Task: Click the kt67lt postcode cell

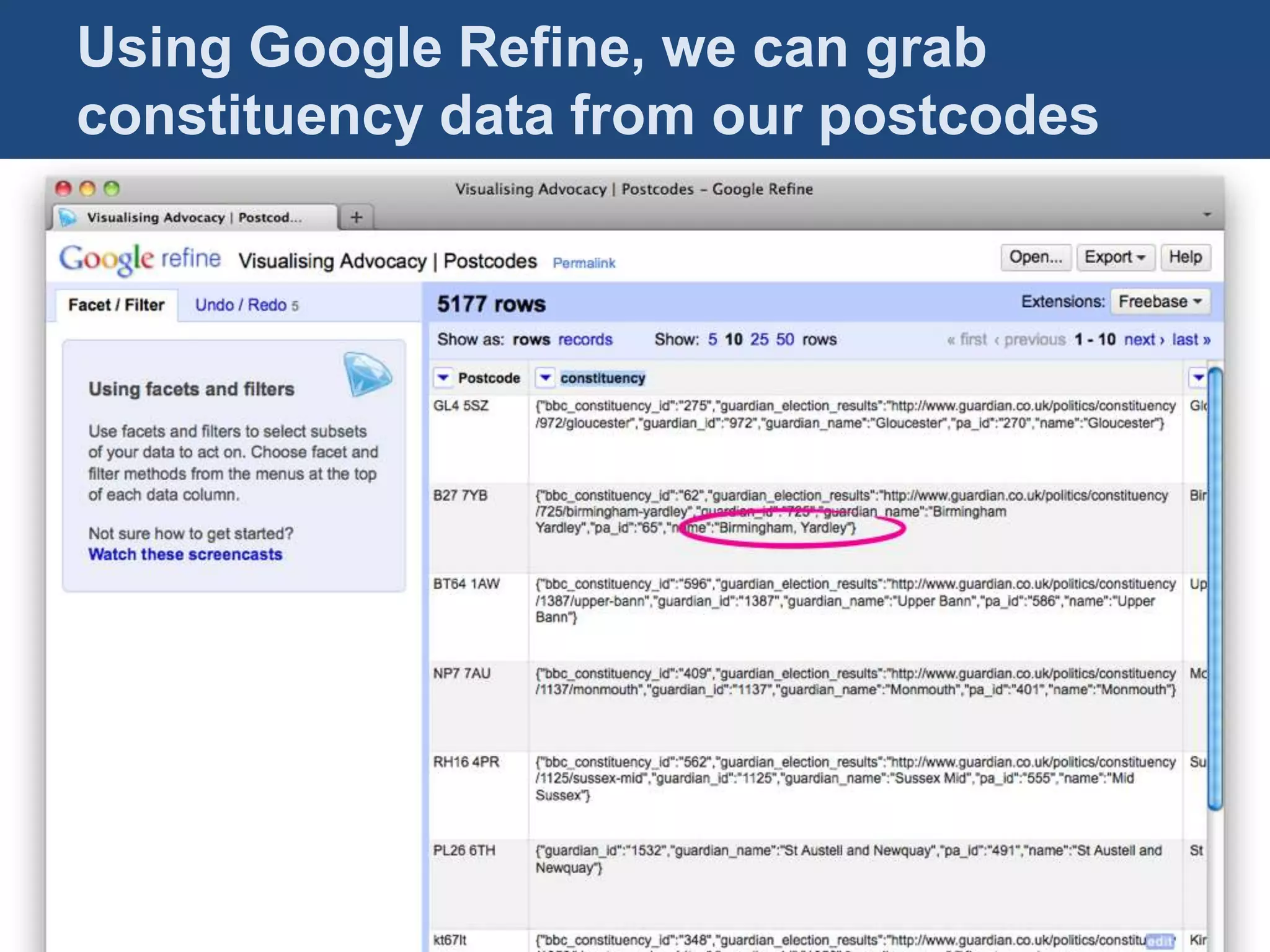Action: click(479, 941)
